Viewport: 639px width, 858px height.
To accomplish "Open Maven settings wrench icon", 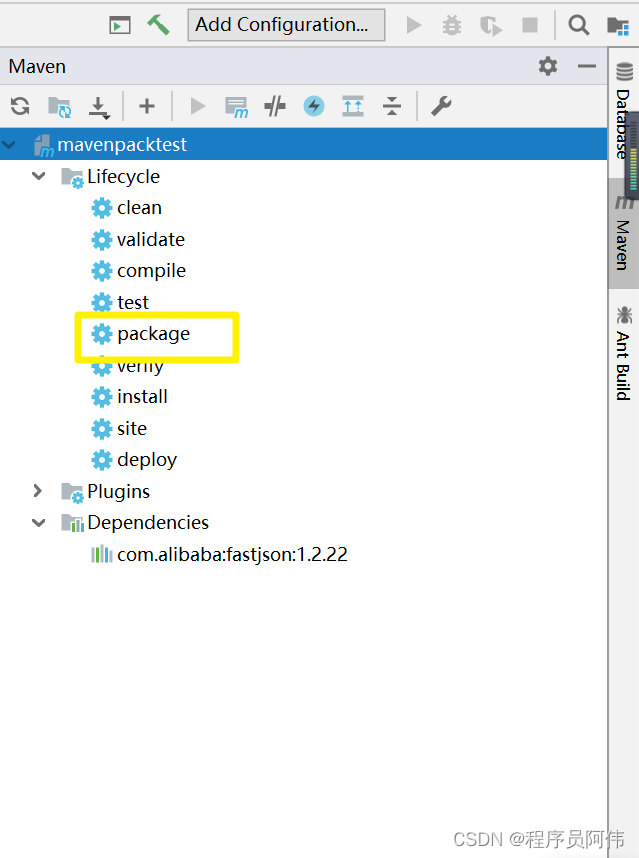I will (x=441, y=106).
